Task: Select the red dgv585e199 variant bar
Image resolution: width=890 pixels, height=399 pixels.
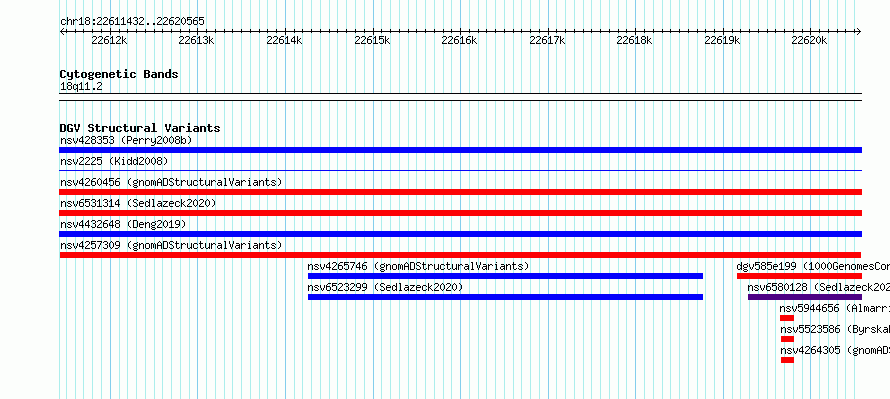Action: (799, 276)
